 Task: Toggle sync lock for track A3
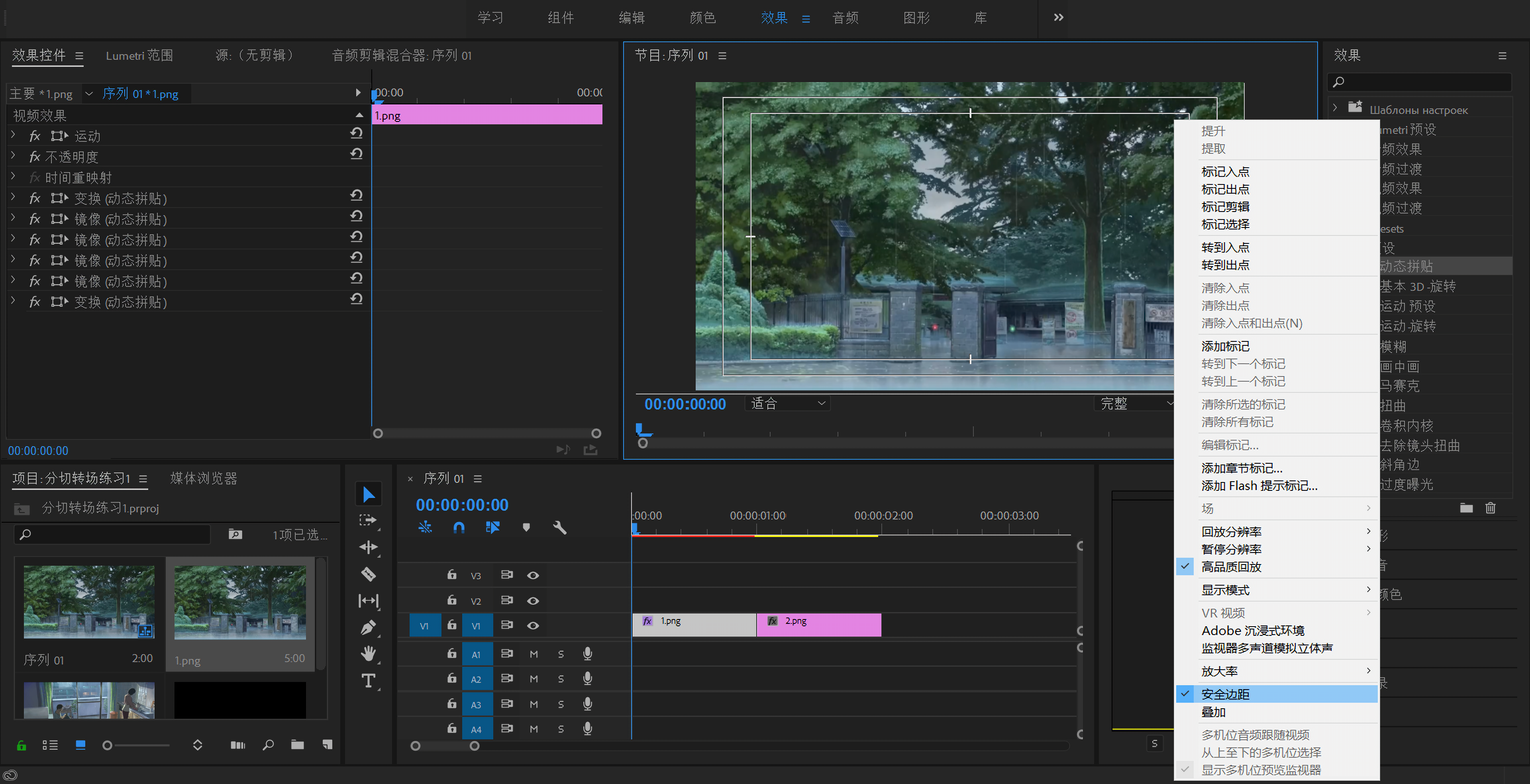pyautogui.click(x=507, y=704)
